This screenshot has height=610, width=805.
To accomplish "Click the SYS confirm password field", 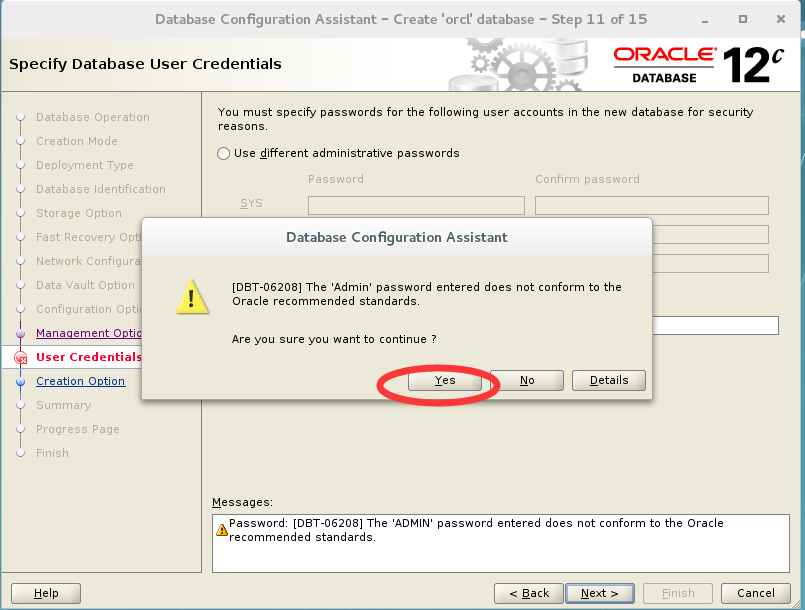I will 651,205.
